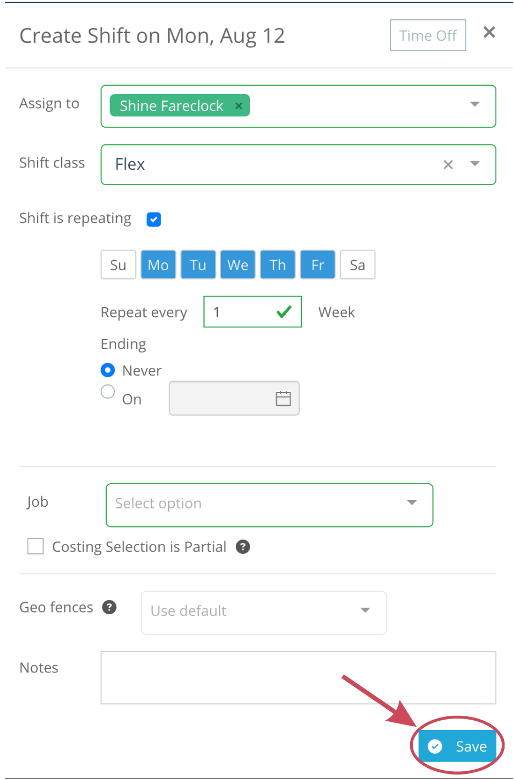Image resolution: width=514 pixels, height=780 pixels.
Task: Open the Job select option dropdown
Action: (269, 504)
